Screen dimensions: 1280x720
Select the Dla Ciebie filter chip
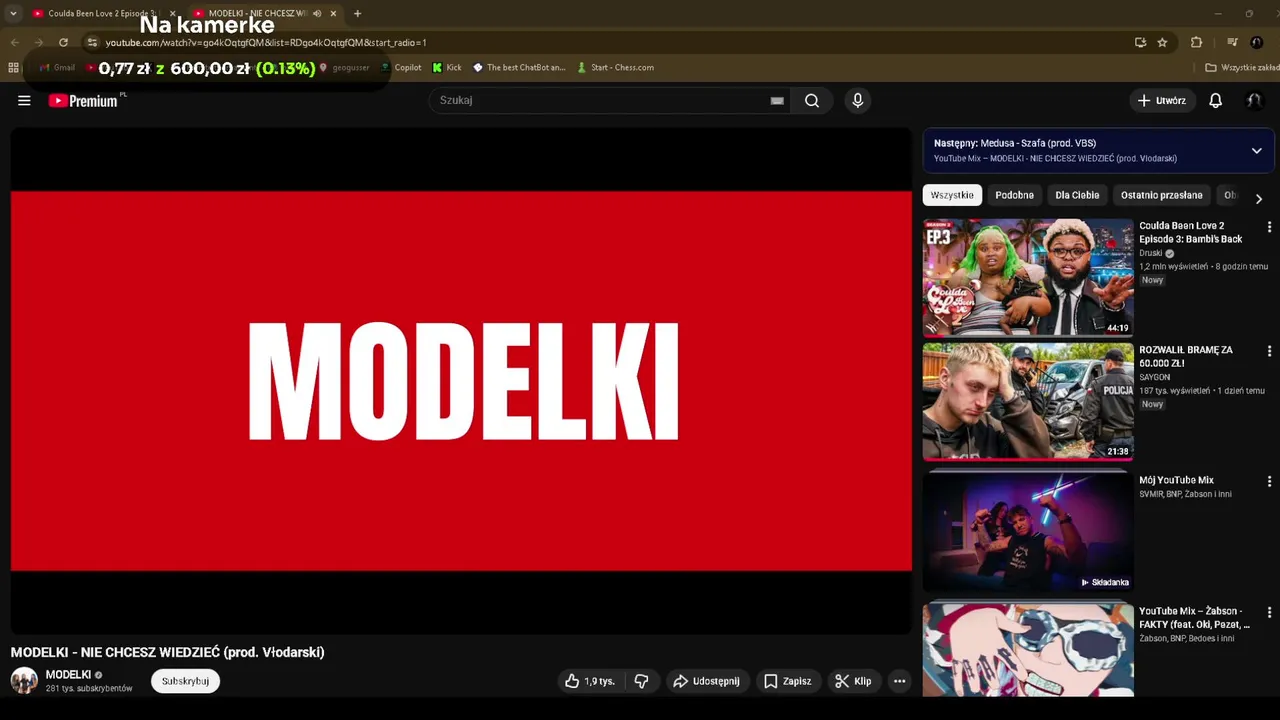pos(1077,195)
